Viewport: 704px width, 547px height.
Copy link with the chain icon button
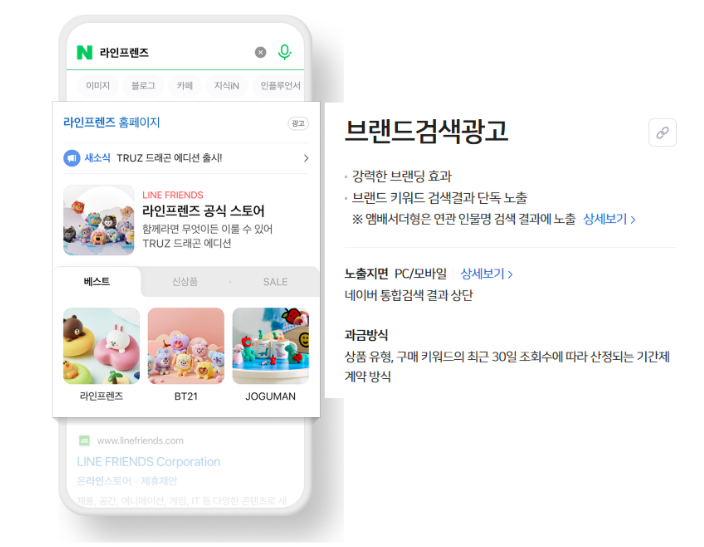click(662, 132)
